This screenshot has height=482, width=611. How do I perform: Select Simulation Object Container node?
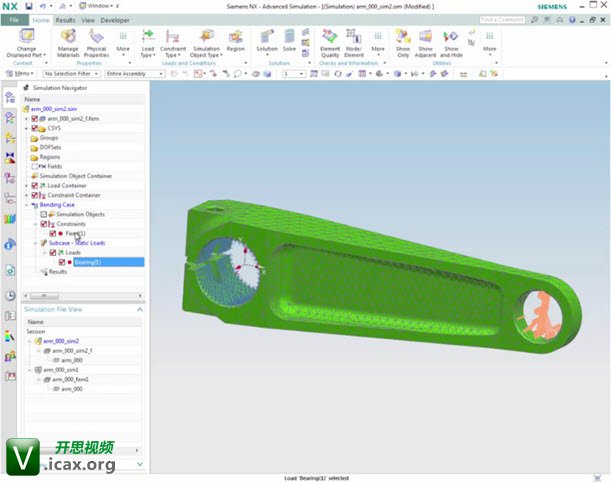click(76, 176)
